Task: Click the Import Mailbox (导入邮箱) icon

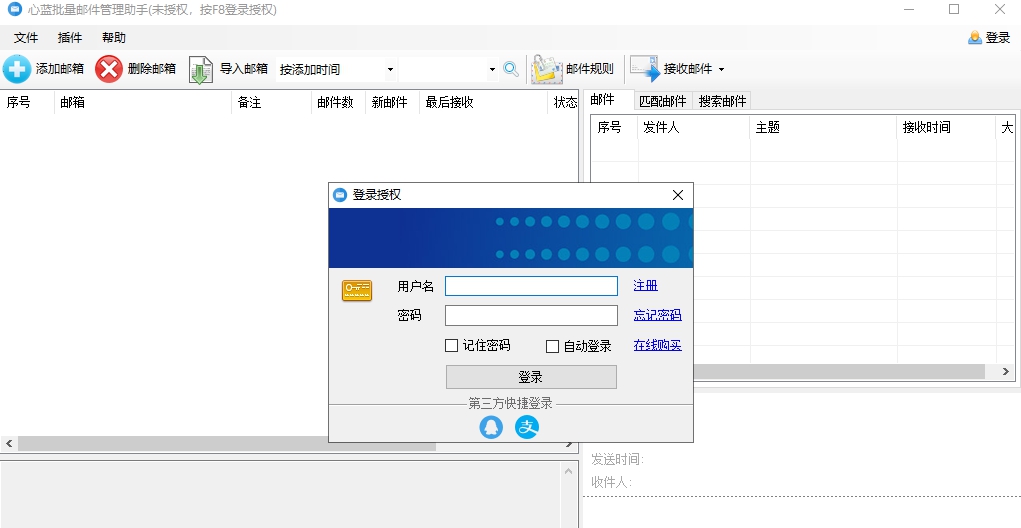Action: click(x=201, y=69)
